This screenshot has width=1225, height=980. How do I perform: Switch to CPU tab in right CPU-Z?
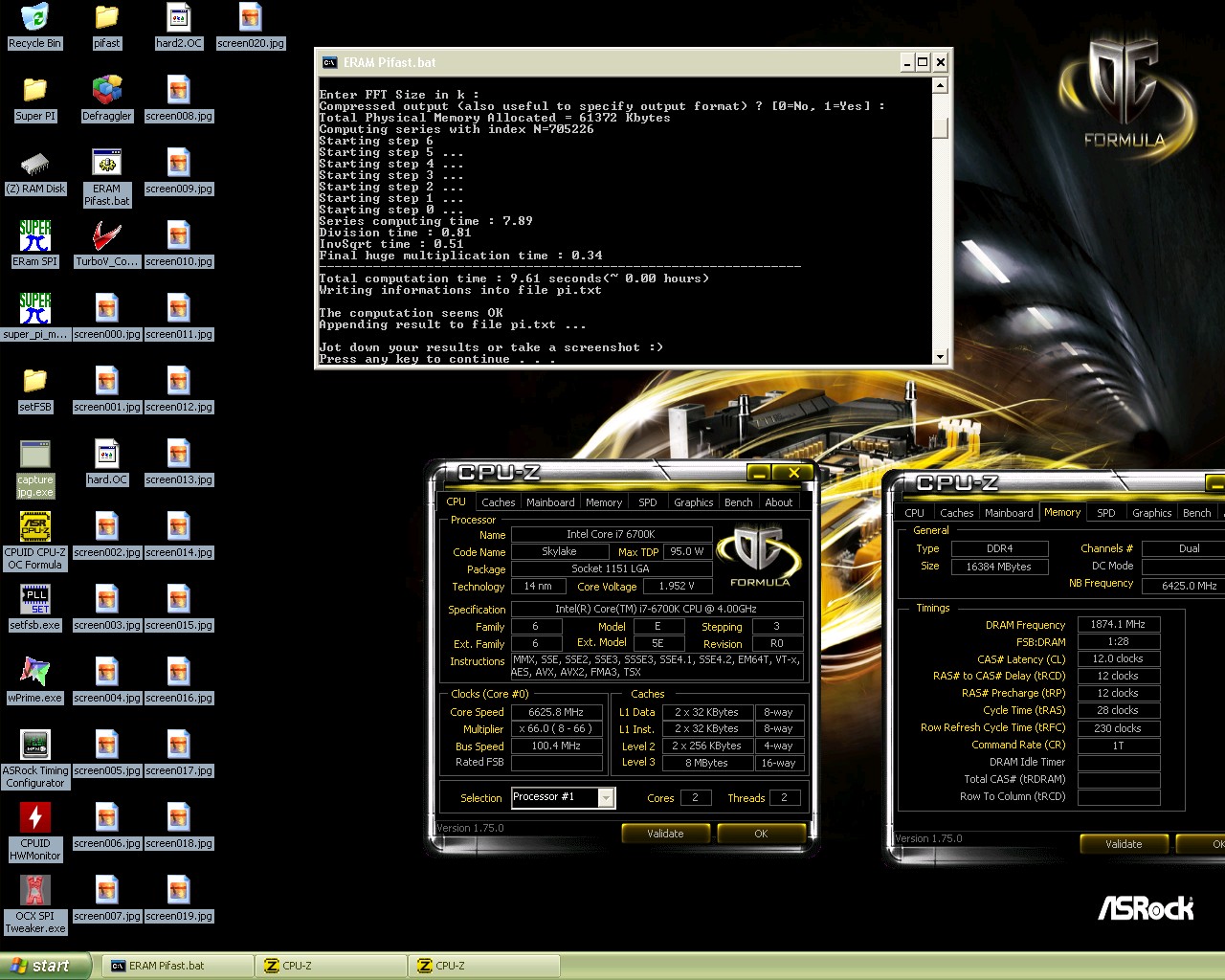click(x=915, y=512)
